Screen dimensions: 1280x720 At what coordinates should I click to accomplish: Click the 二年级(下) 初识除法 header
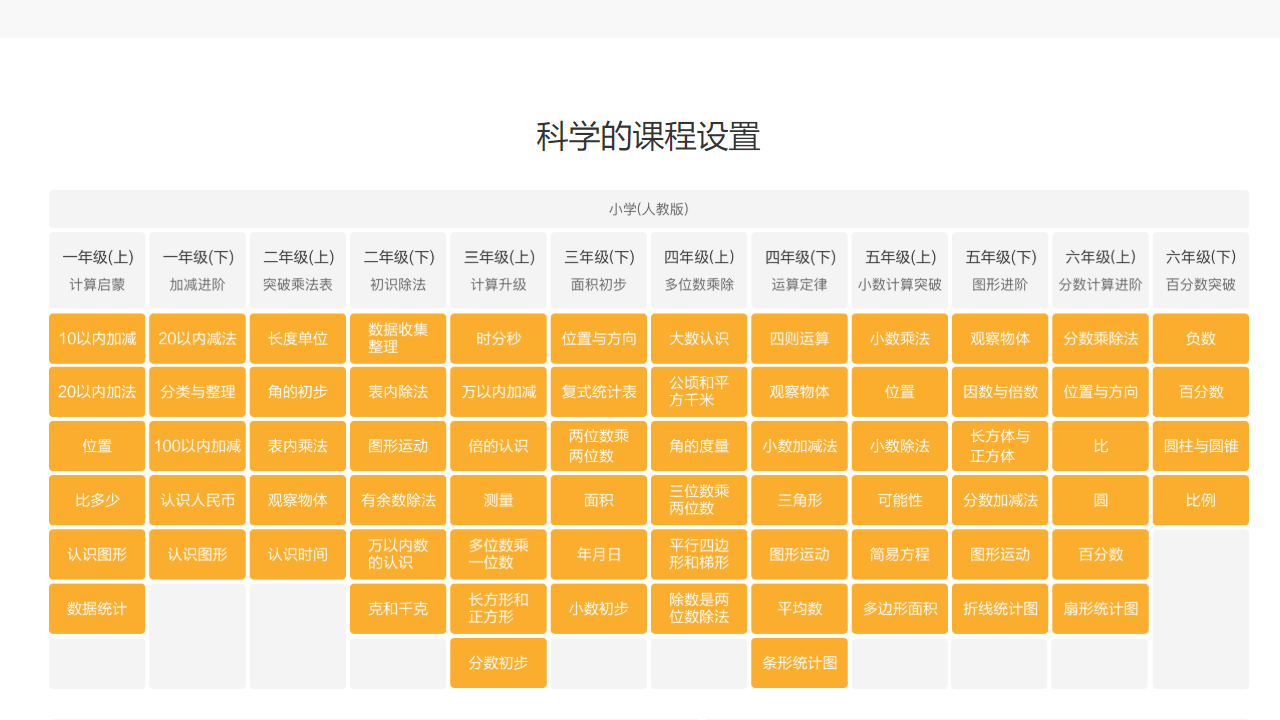(x=398, y=270)
